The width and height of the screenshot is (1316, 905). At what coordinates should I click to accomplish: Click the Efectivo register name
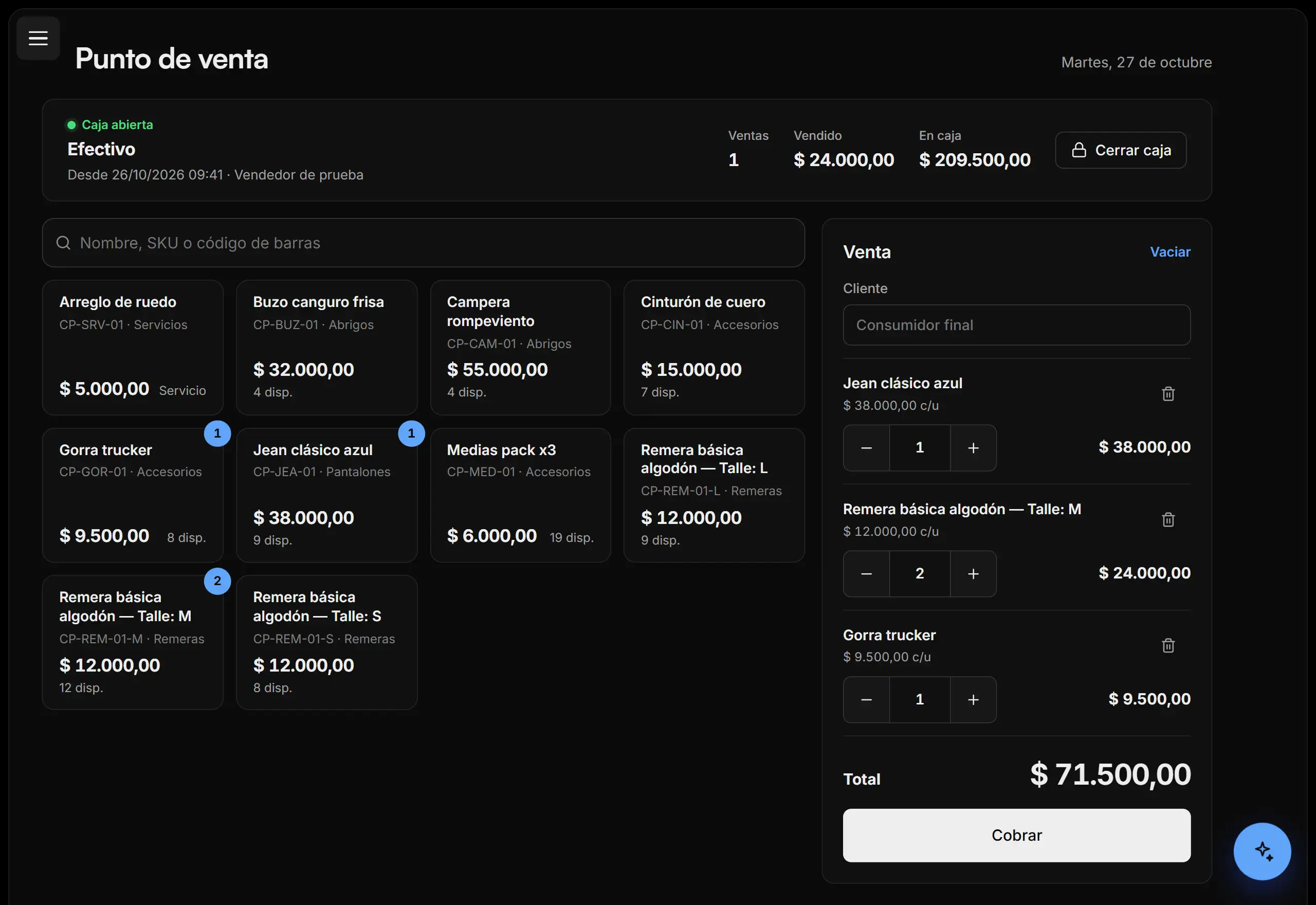coord(101,149)
